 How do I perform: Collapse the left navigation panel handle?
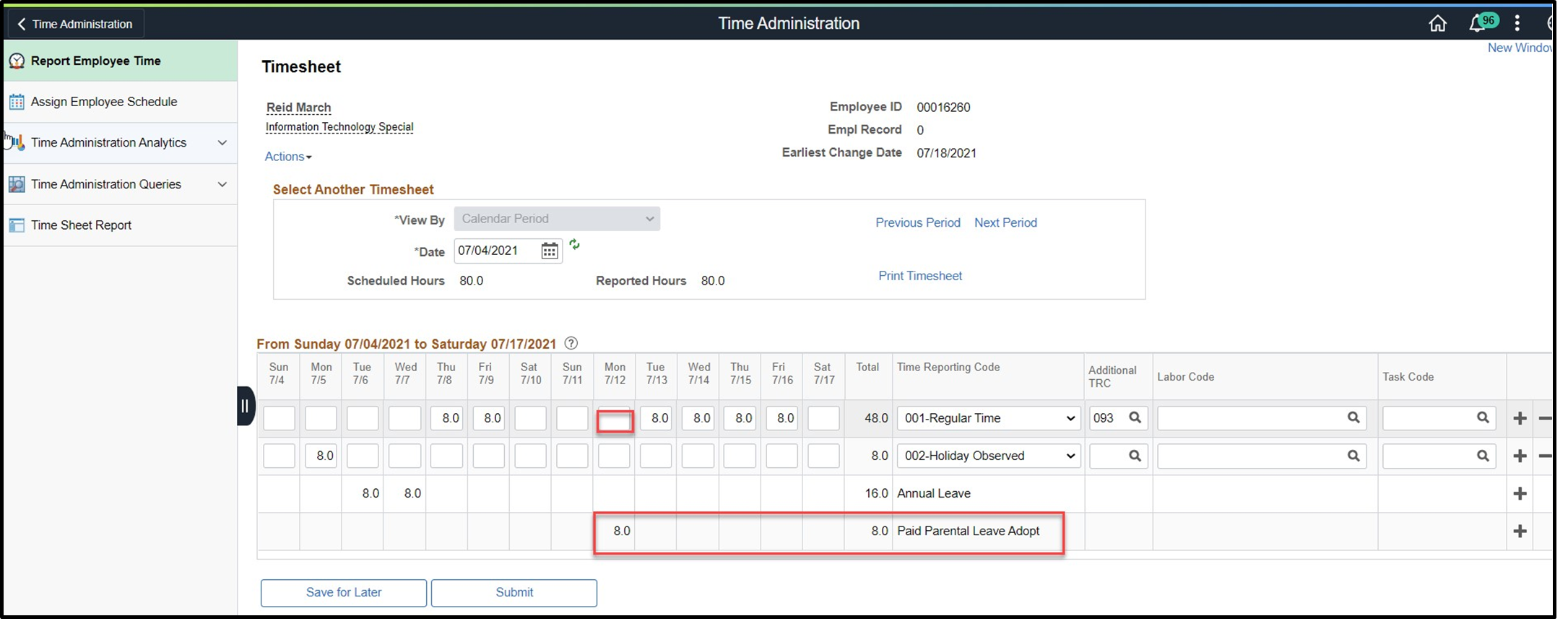[246, 406]
